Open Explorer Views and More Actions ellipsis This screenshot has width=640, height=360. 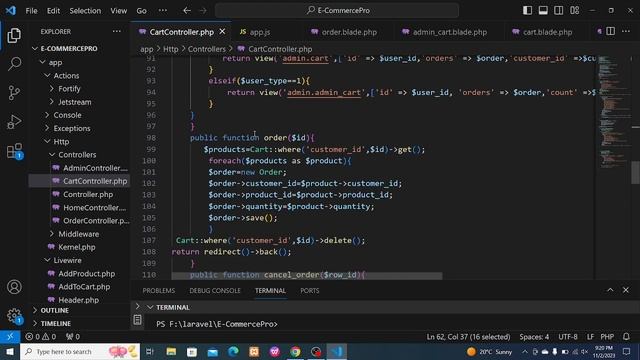(x=117, y=31)
